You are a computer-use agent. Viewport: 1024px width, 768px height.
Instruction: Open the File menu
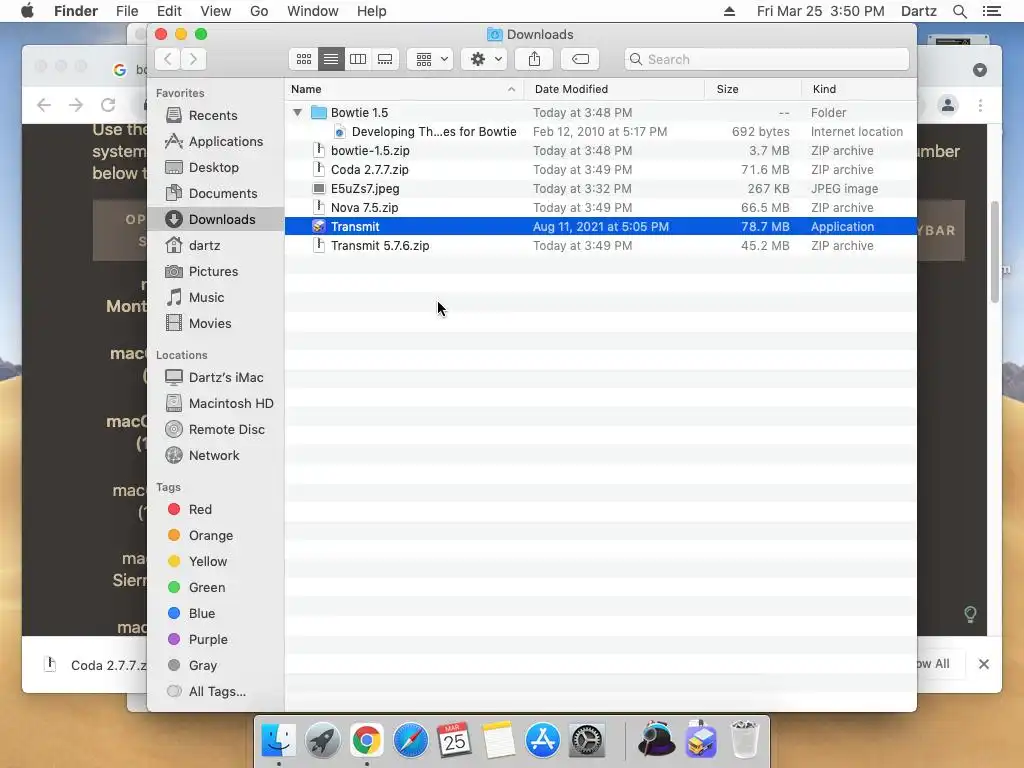[x=127, y=11]
